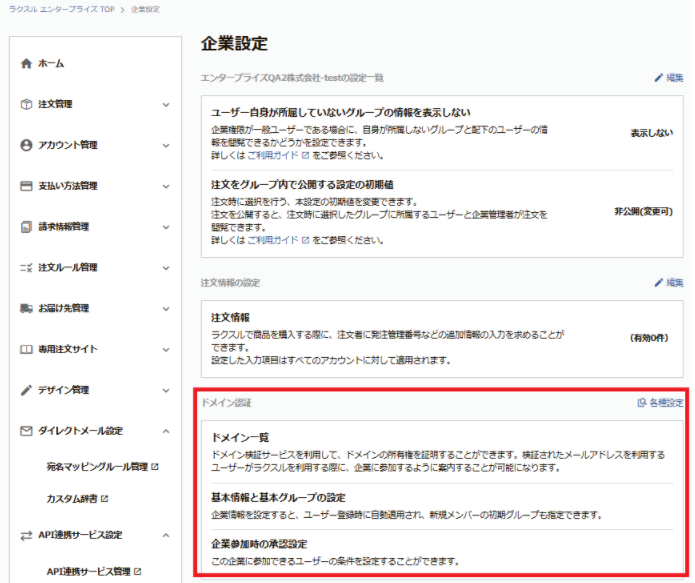This screenshot has width=695, height=583.
Task: Select 専用注文サイト in sidebar
Action: point(68,349)
